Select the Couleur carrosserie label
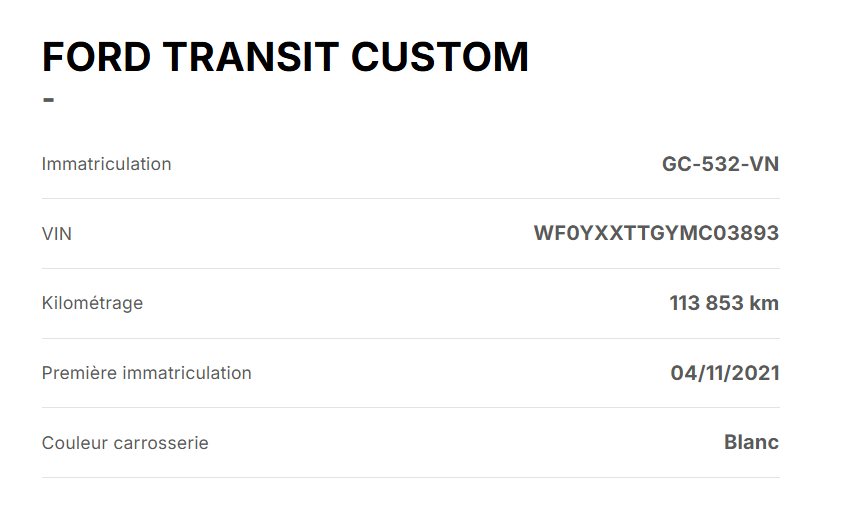The width and height of the screenshot is (850, 506). (x=125, y=443)
